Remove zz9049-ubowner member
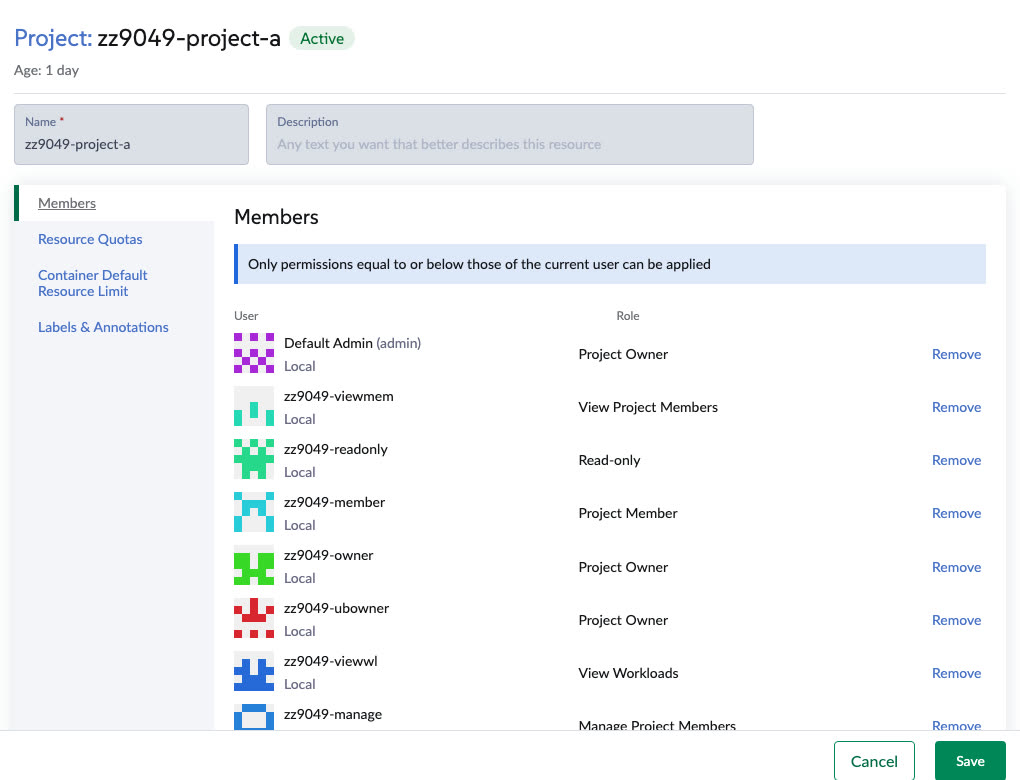Screen dimensions: 1020x780 (x=956, y=620)
